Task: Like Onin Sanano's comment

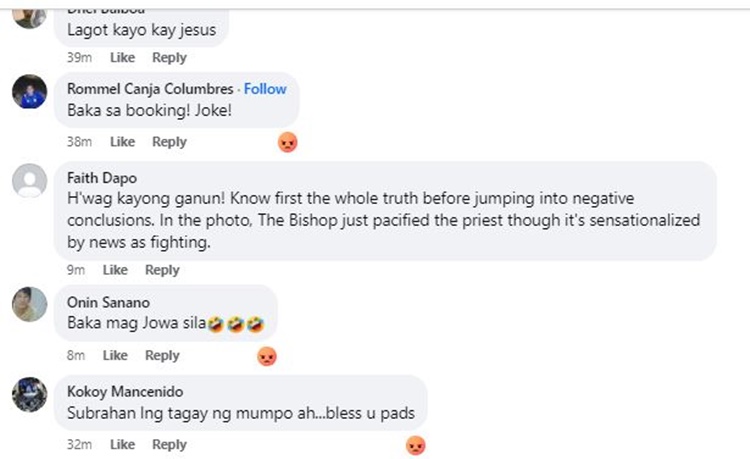Action: (115, 355)
